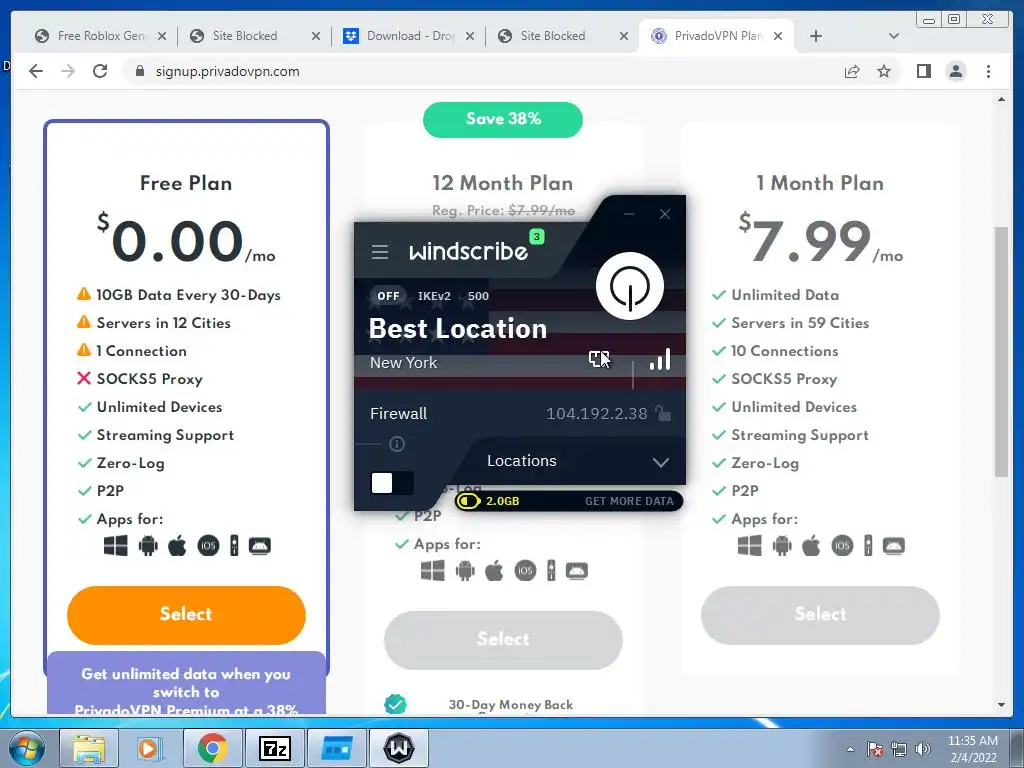Toggle Chrome side panel button

[923, 71]
